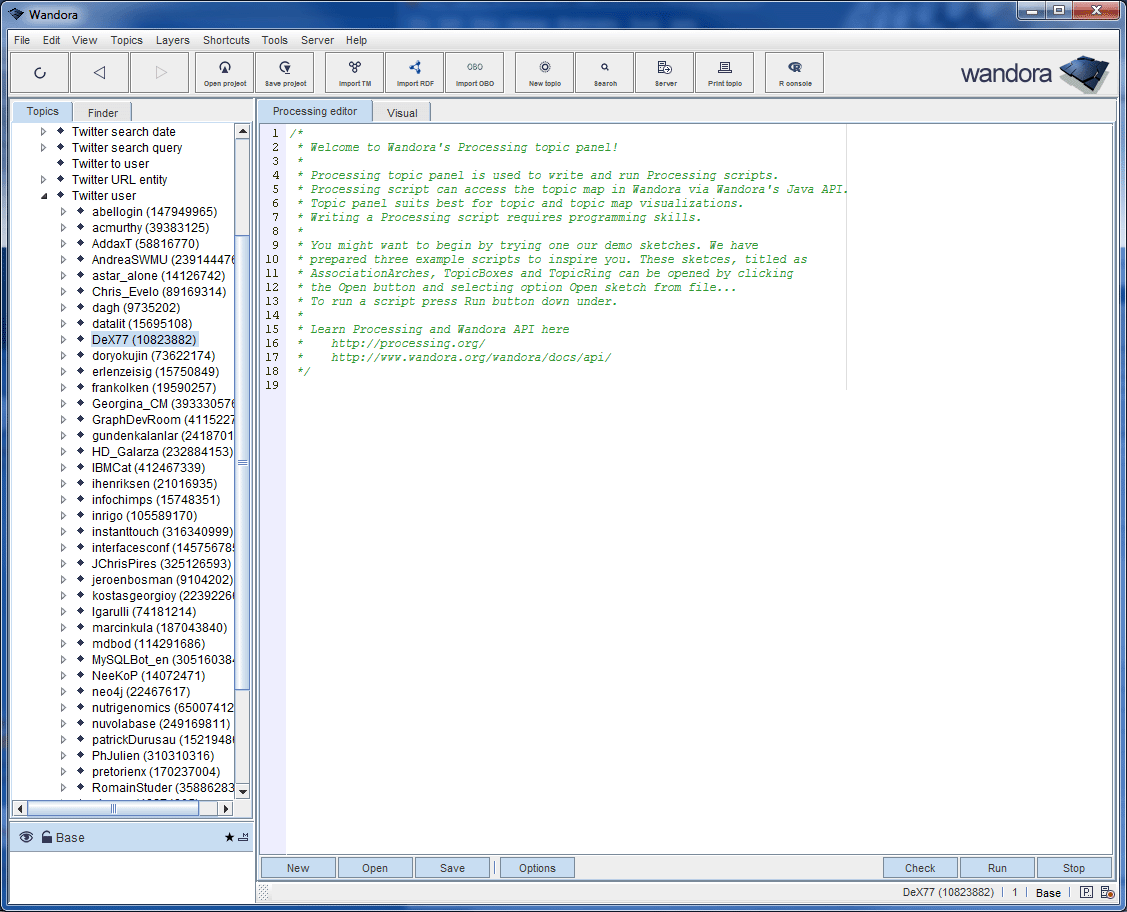This screenshot has height=912, width=1127.
Task: Open a project using the Open project icon
Action: [x=224, y=72]
